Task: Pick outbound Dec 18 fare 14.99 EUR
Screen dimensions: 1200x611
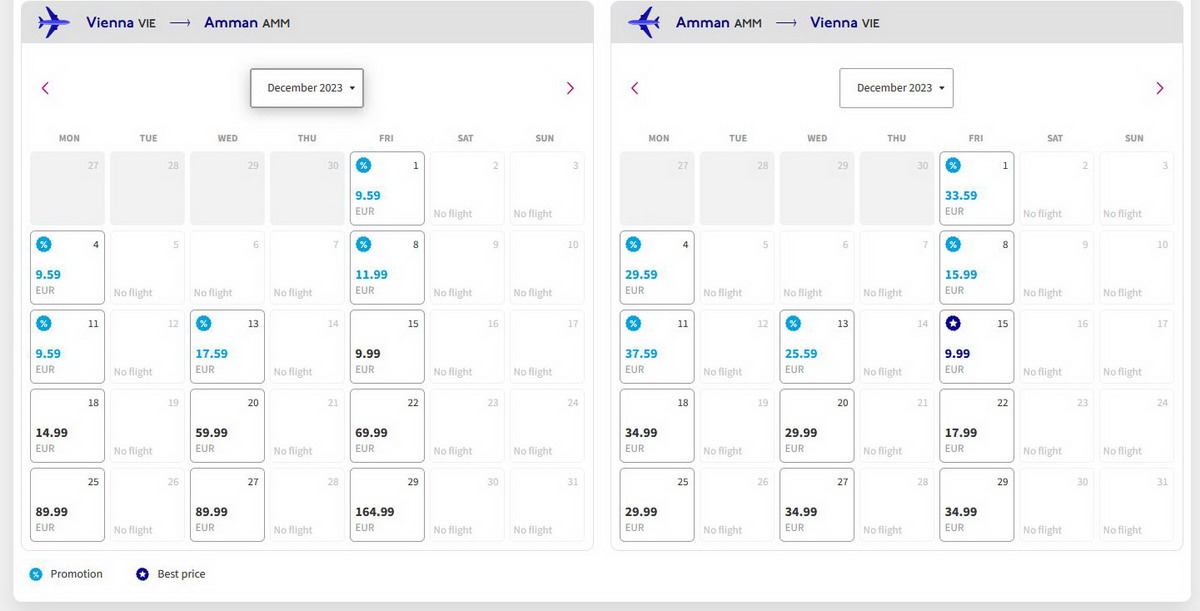Action: point(67,426)
